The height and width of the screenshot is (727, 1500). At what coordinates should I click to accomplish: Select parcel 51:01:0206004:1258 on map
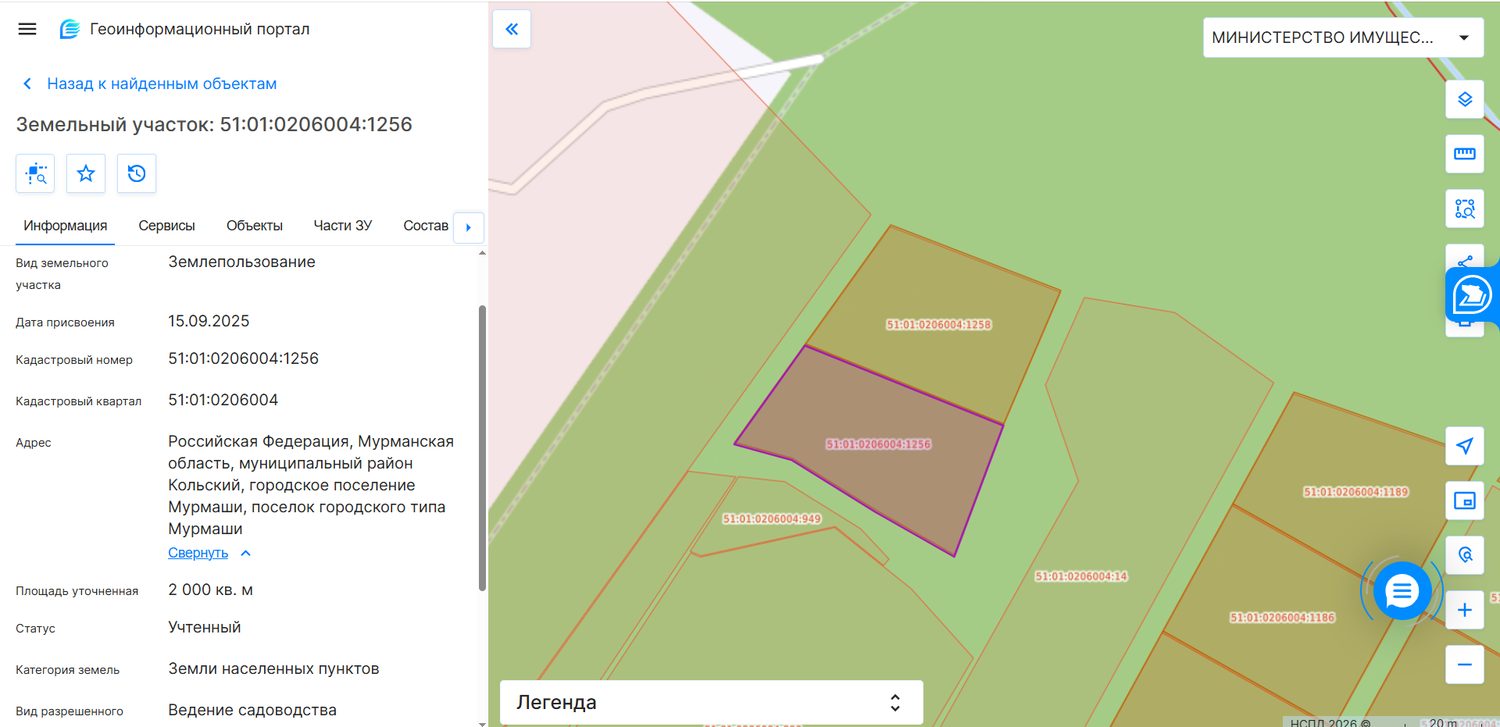938,324
